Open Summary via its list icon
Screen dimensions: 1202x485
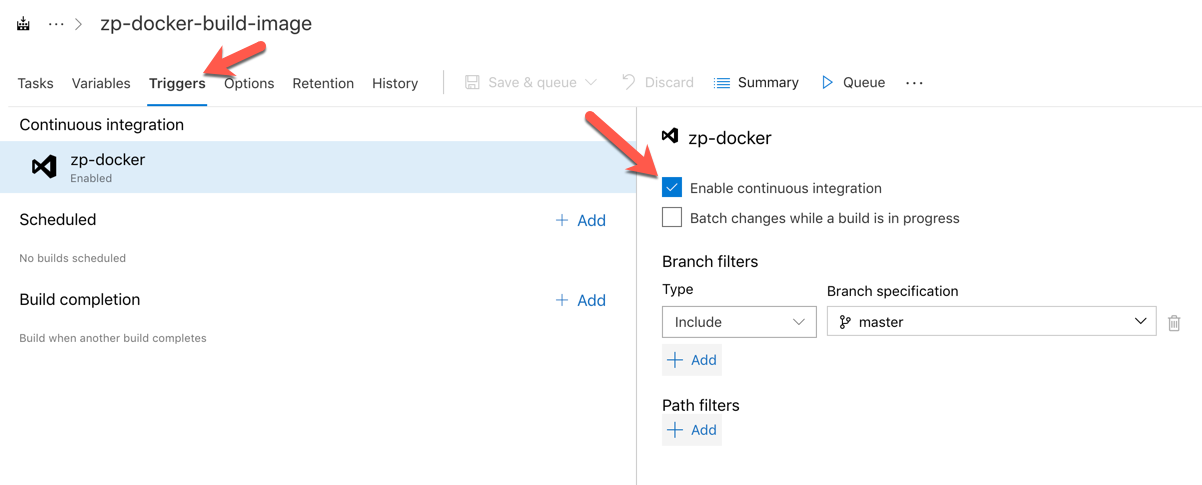(722, 83)
